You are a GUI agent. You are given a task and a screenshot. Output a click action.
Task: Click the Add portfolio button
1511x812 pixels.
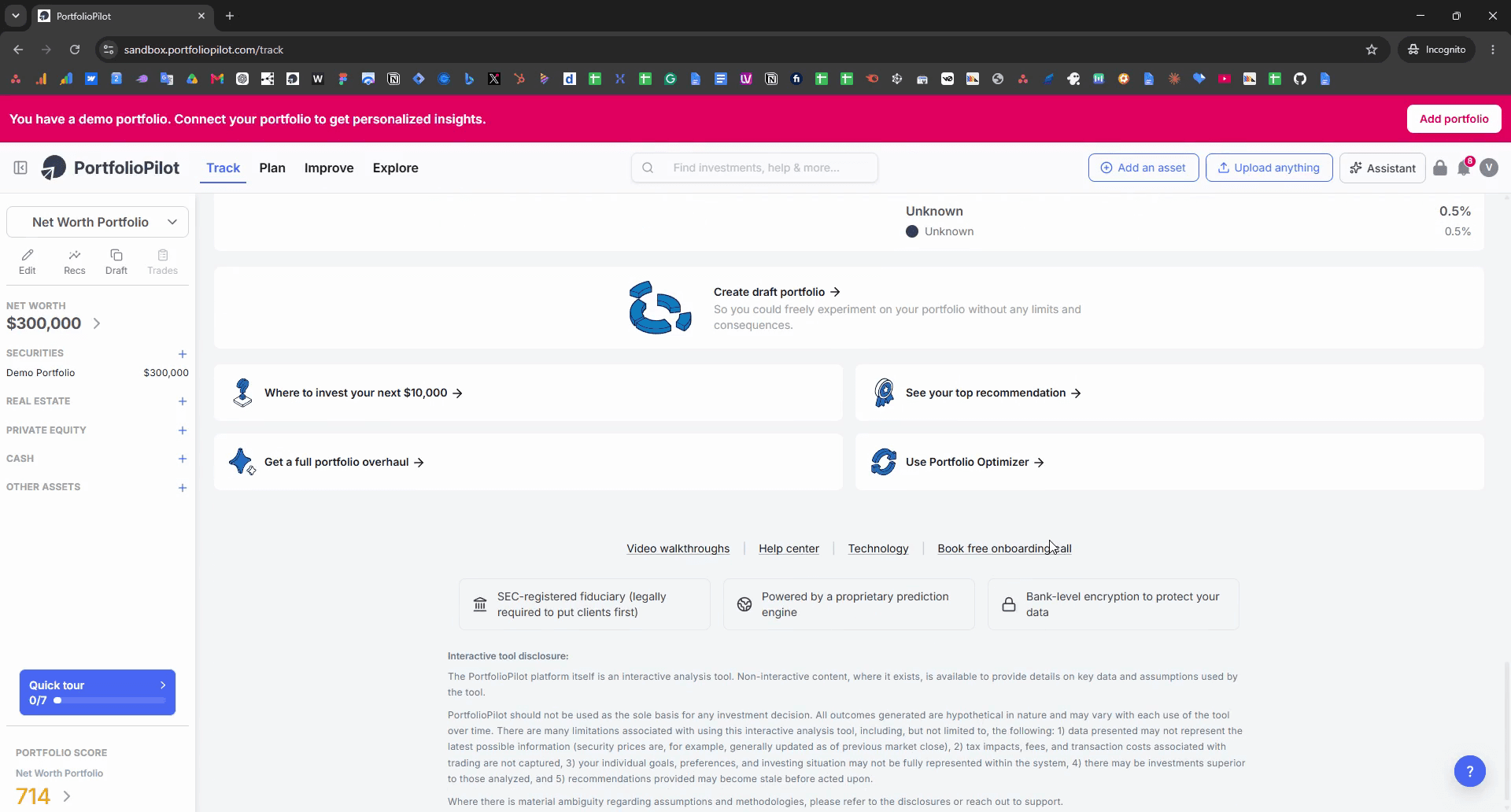click(1454, 119)
